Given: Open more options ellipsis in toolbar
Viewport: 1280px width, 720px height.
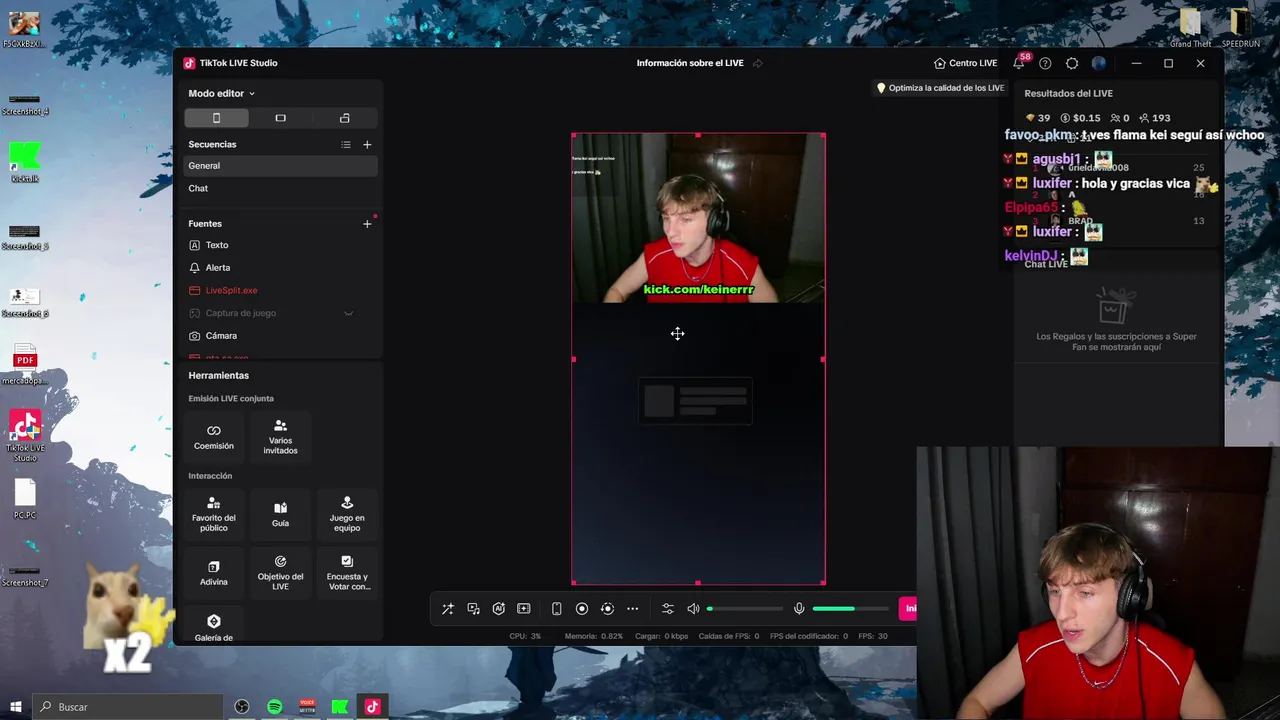Looking at the screenshot, I should (x=632, y=609).
